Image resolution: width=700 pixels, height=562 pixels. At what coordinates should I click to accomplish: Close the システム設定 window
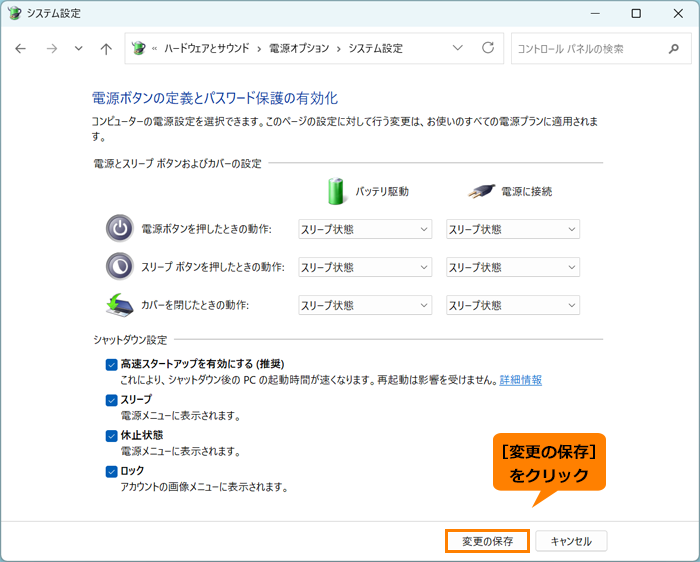pyautogui.click(x=678, y=13)
